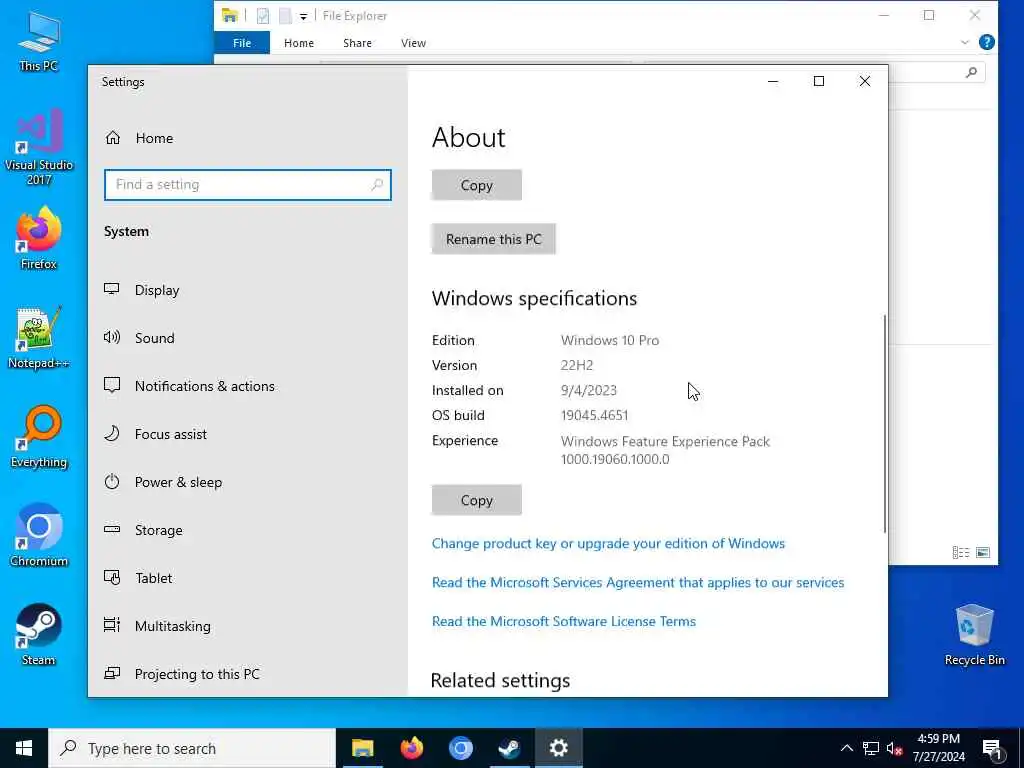This screenshot has height=768, width=1024.
Task: Click File Explorer new folder quick access icon
Action: [x=285, y=16]
